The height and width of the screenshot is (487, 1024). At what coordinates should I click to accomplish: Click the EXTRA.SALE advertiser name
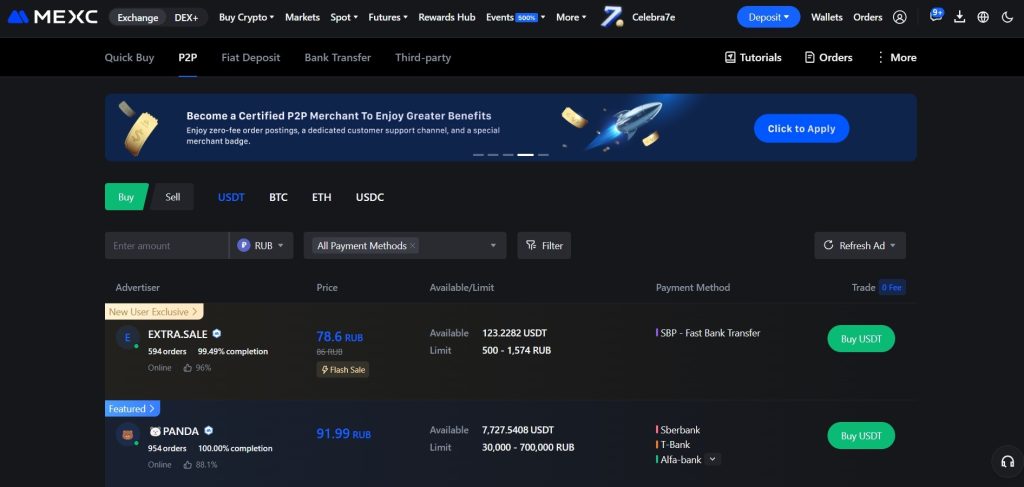[178, 334]
